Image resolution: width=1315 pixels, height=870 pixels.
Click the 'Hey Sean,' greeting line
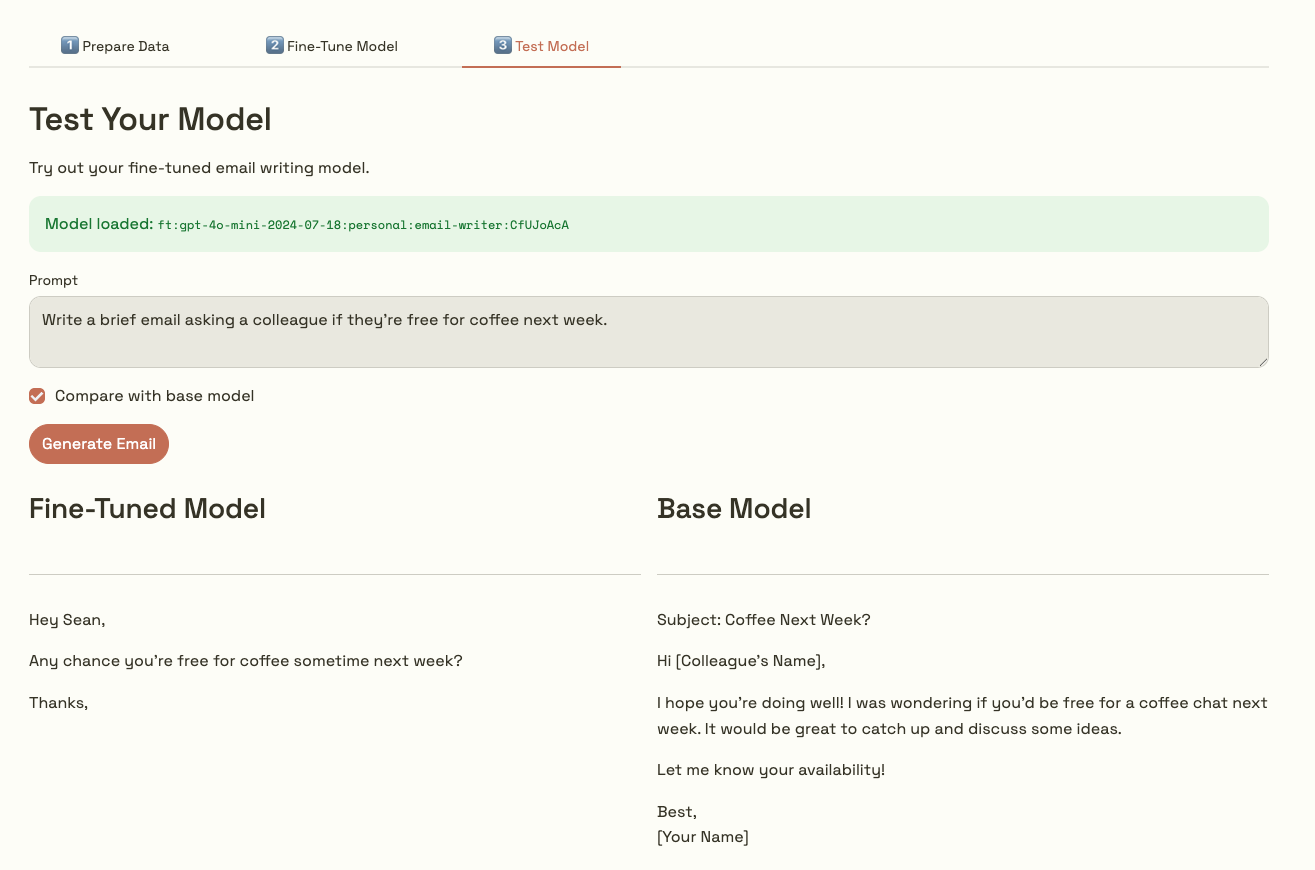(67, 620)
